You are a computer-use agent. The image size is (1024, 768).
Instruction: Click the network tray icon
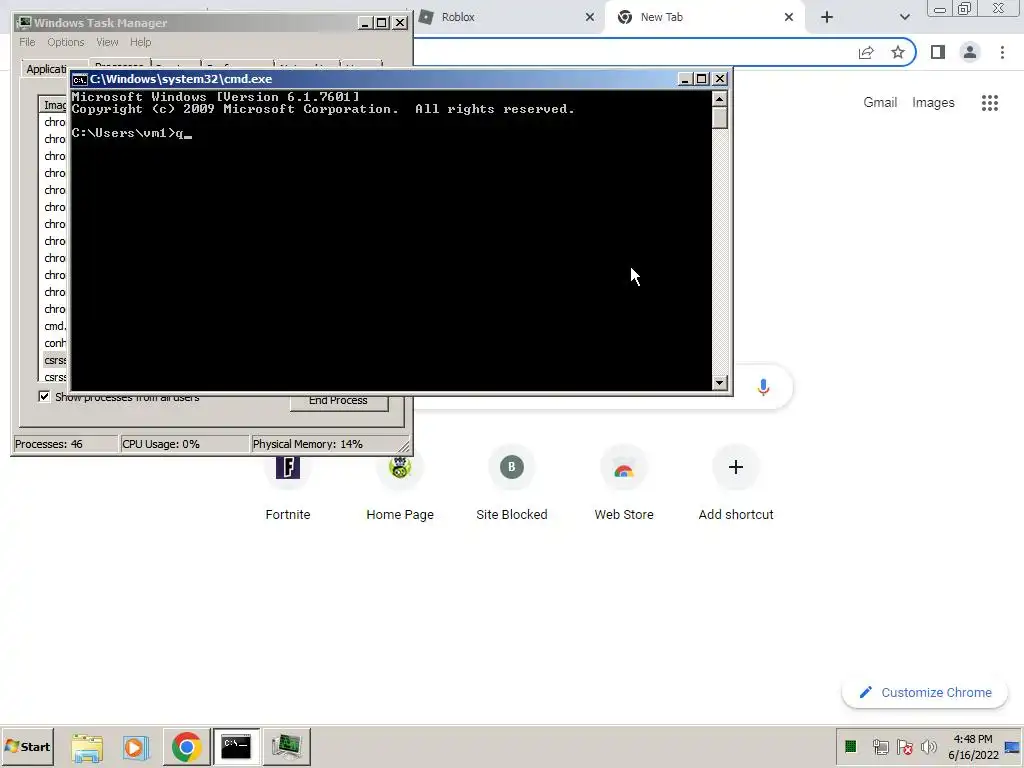(x=880, y=746)
